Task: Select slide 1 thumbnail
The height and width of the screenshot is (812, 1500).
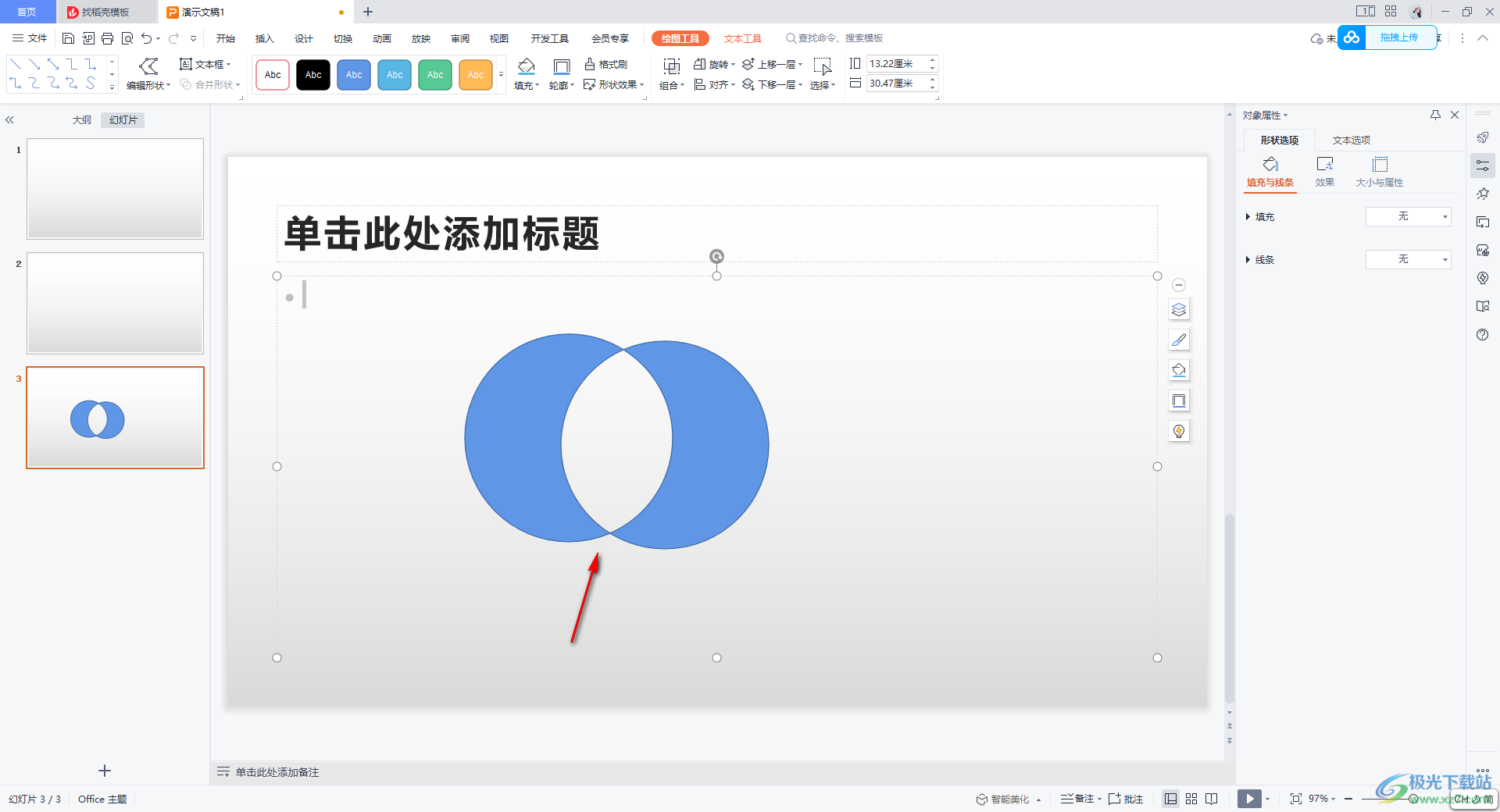Action: [x=116, y=189]
